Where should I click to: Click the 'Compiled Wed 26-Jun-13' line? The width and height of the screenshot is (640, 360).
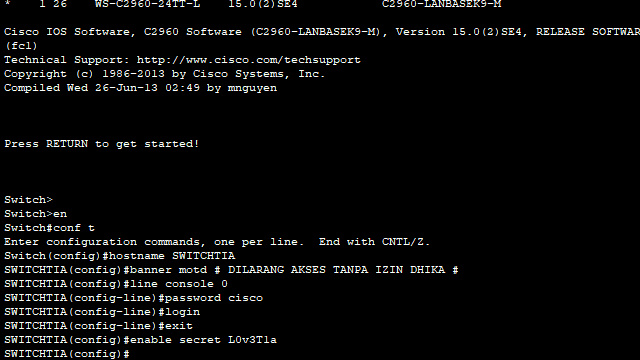(x=140, y=88)
